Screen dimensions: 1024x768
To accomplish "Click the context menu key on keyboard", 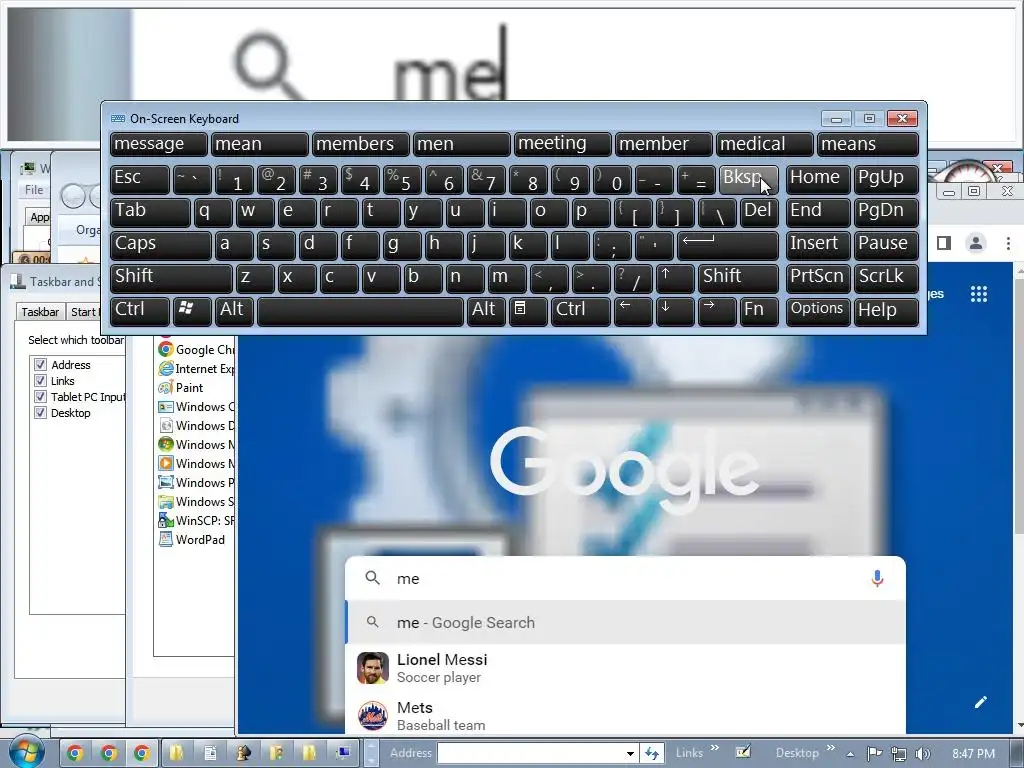I will tap(527, 310).
